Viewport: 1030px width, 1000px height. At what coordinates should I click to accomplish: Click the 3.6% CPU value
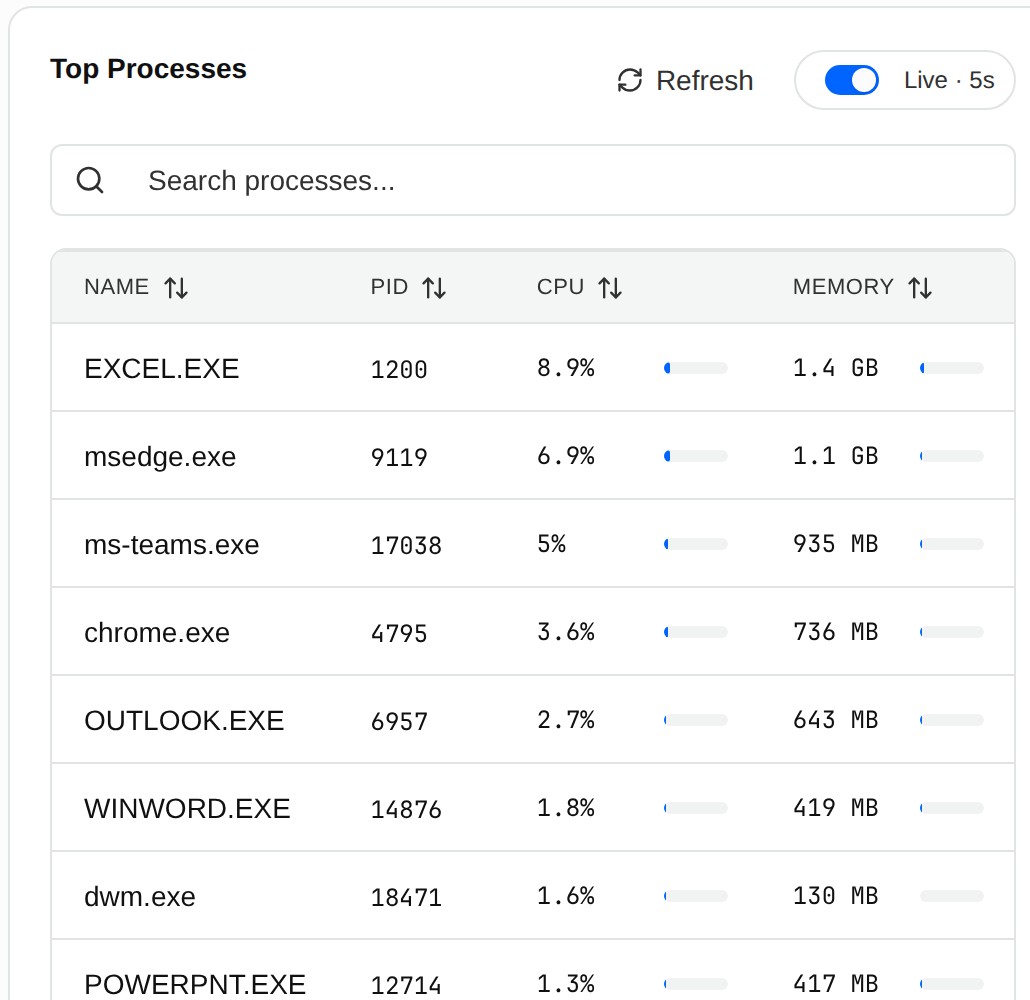(x=566, y=632)
